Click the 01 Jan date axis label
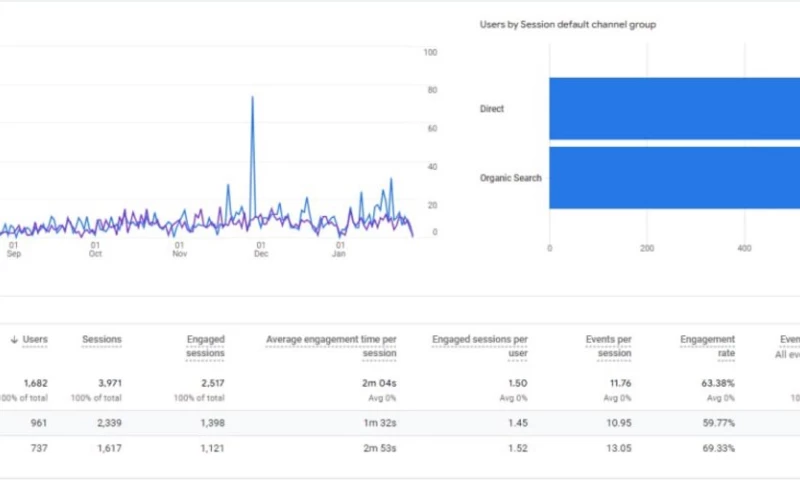The height and width of the screenshot is (480, 800). (x=340, y=249)
